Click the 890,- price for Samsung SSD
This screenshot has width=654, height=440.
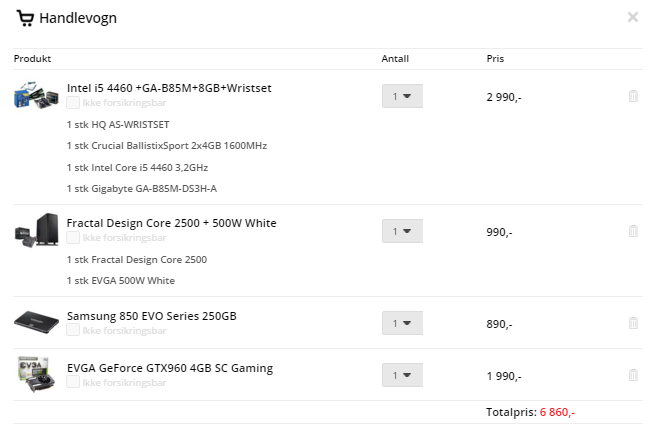[x=499, y=324]
